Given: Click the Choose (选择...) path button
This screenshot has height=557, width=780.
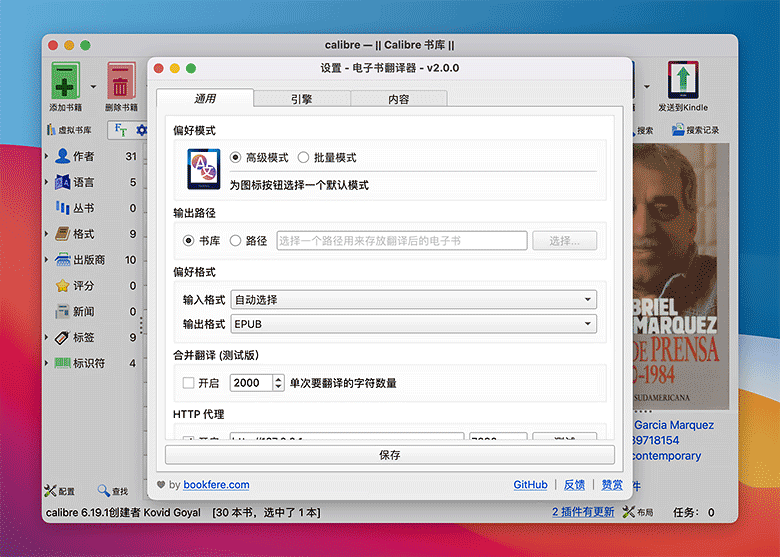Looking at the screenshot, I should [x=565, y=241].
